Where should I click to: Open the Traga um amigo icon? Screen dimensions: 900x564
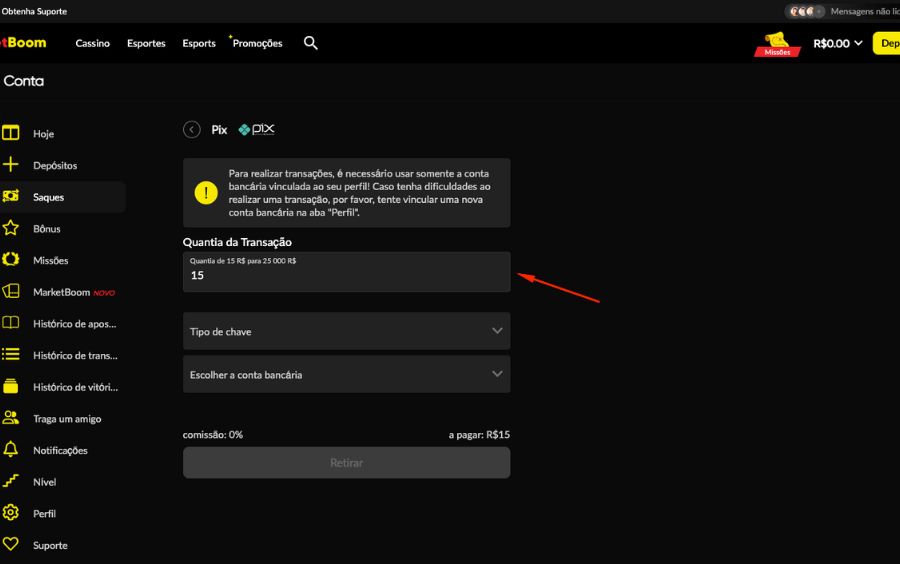click(x=11, y=418)
